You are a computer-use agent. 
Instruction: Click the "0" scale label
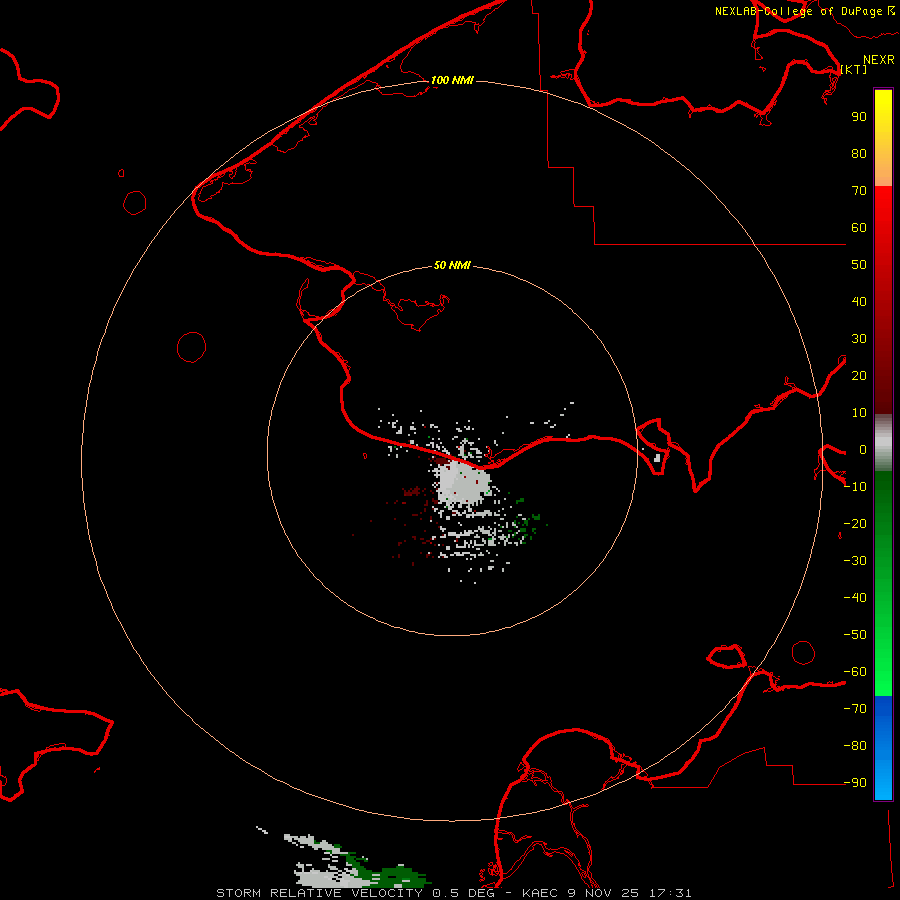863,449
